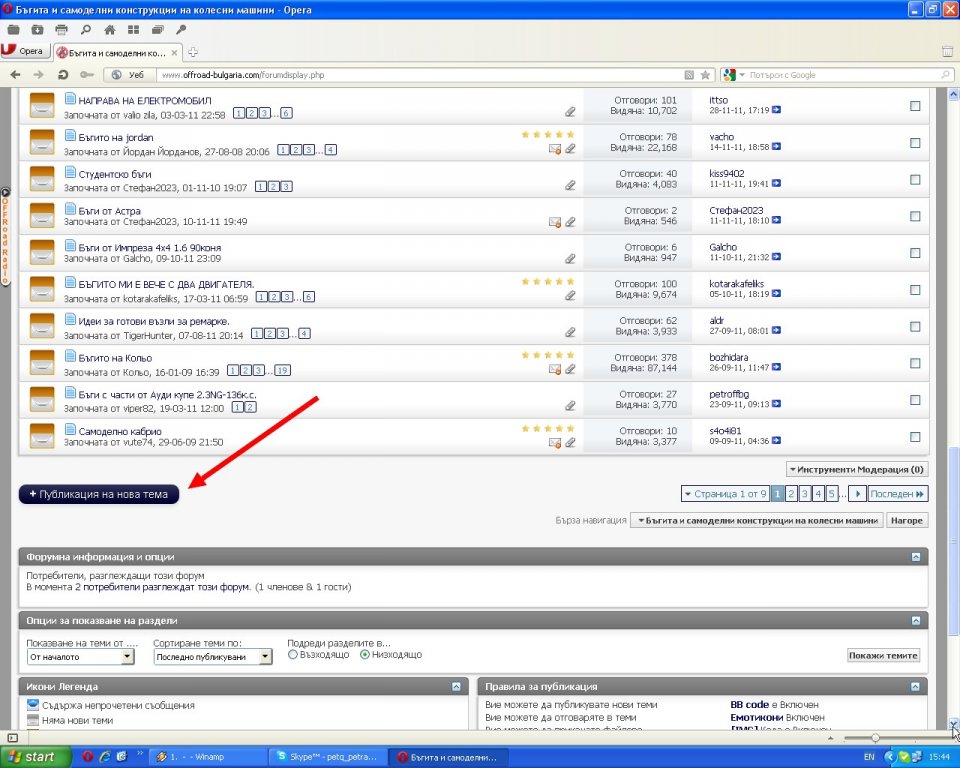Click Публикация на нова тема button
Image resolution: width=960 pixels, height=768 pixels.
(x=99, y=494)
